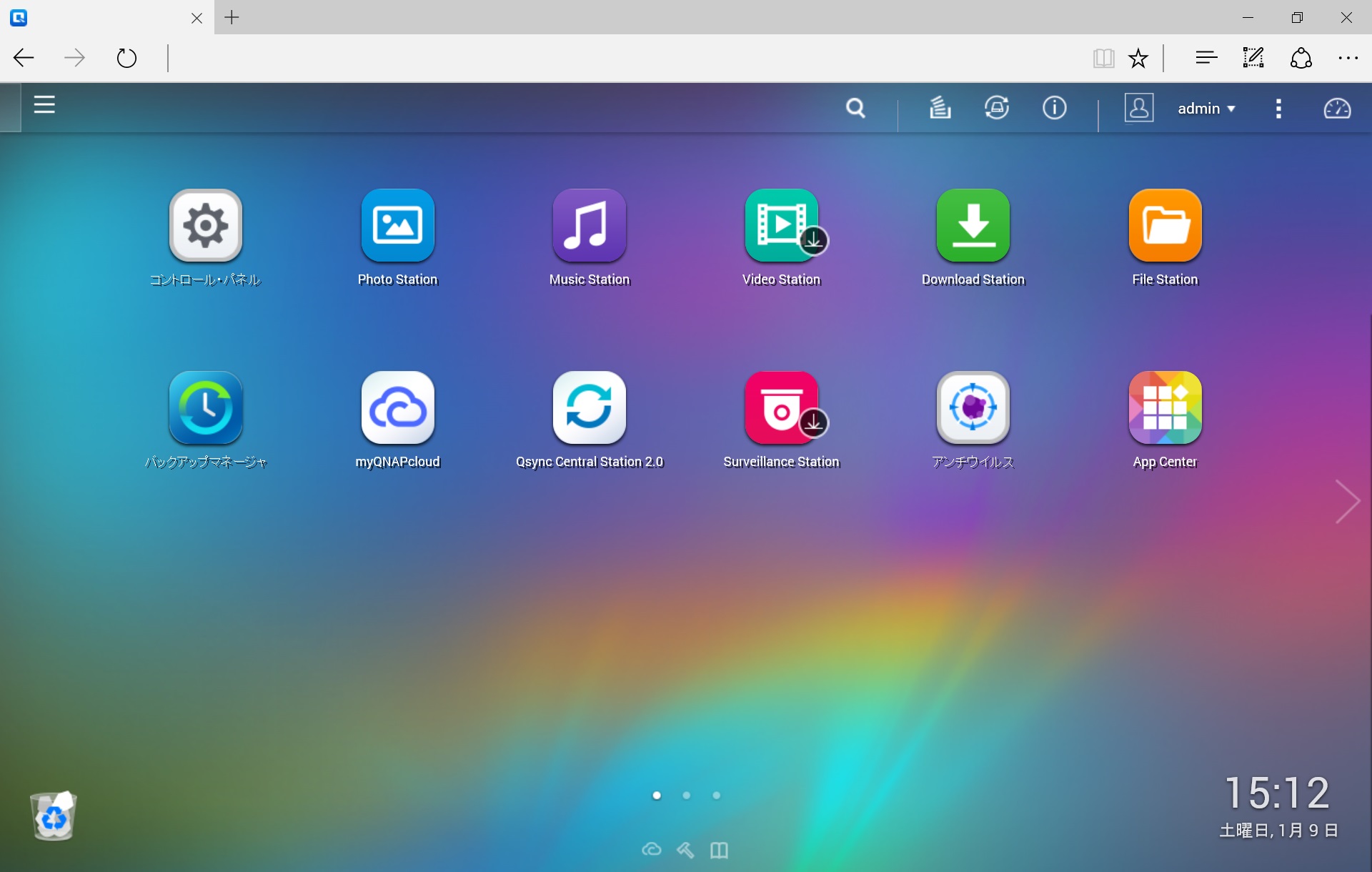Select the first desktop page dot
Screen dimensions: 1372x872
point(657,796)
